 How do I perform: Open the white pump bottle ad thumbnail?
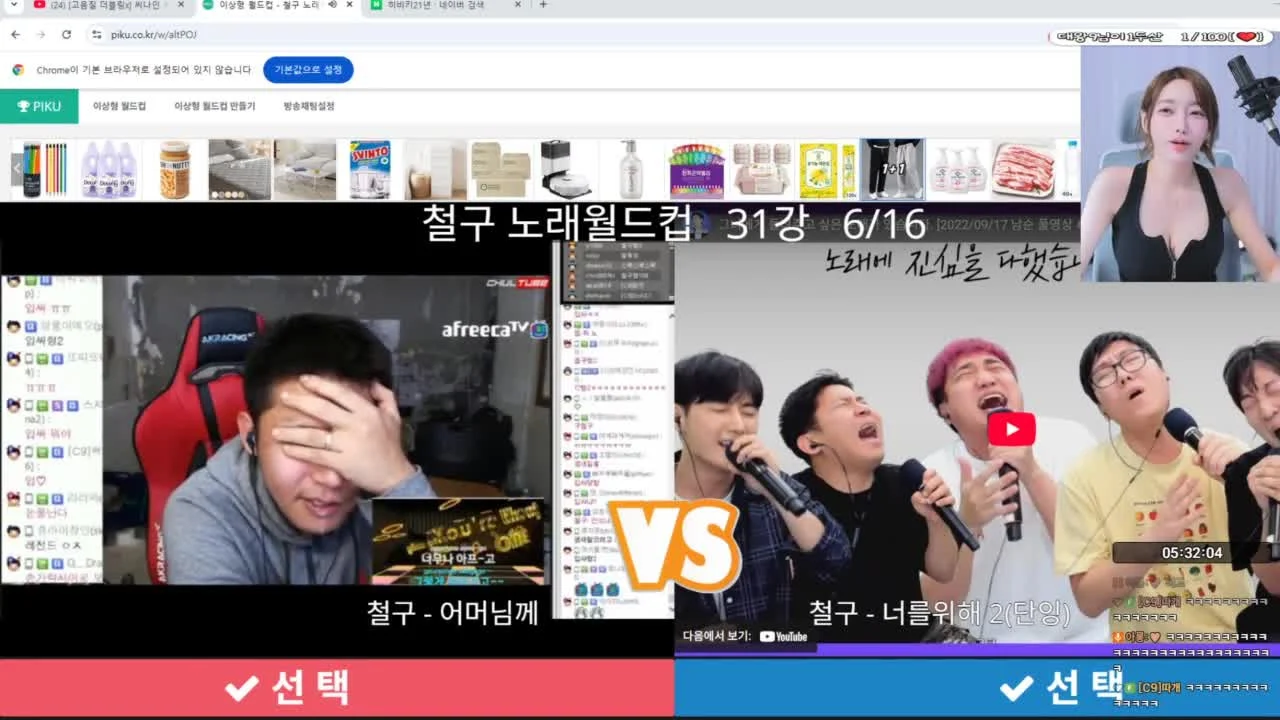tap(630, 169)
